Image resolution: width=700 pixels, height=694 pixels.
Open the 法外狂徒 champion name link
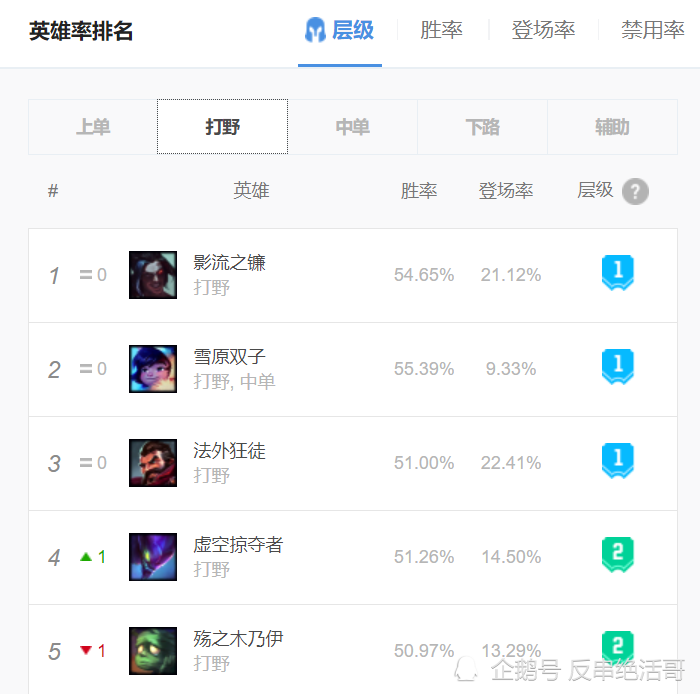[x=229, y=451]
